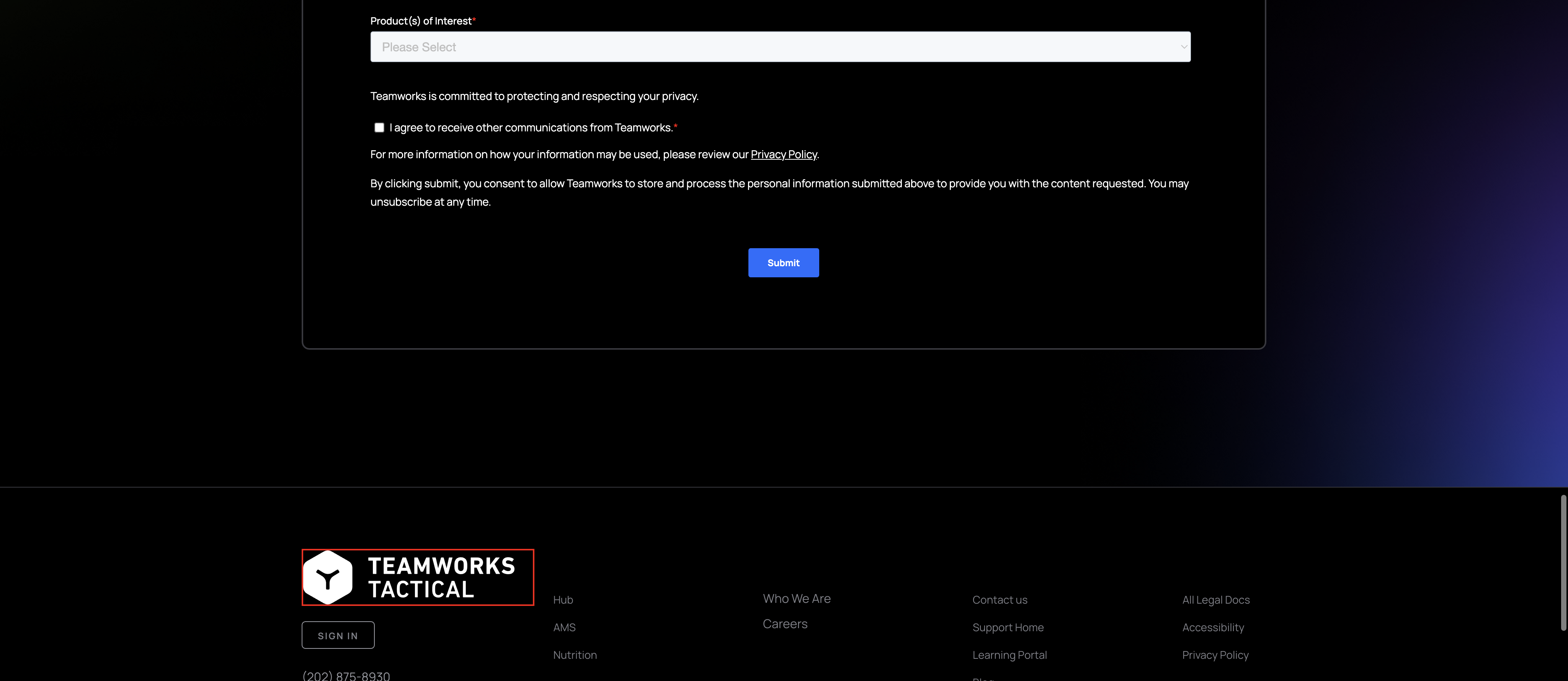Open the Careers footer link
1568x681 pixels.
coord(785,624)
